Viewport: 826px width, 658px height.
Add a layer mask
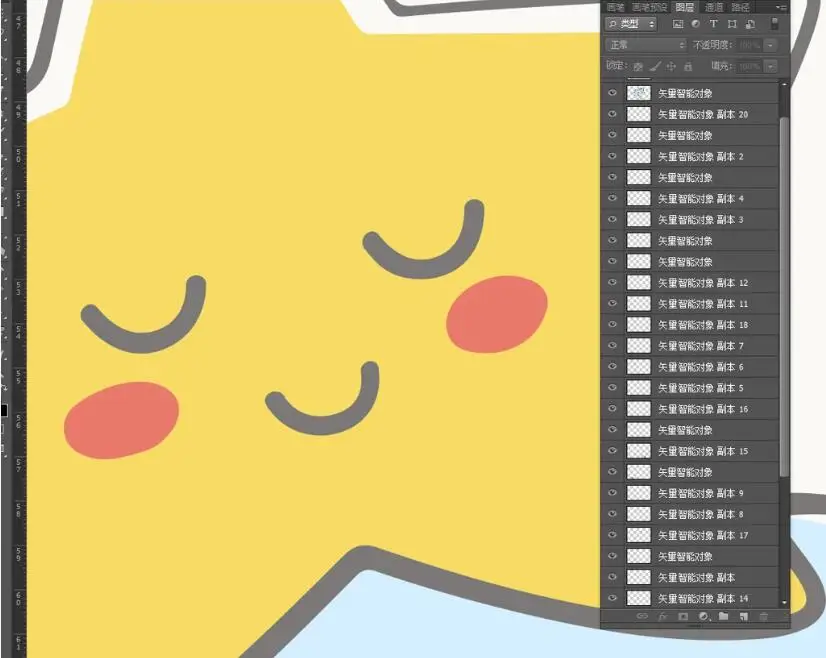click(x=683, y=616)
